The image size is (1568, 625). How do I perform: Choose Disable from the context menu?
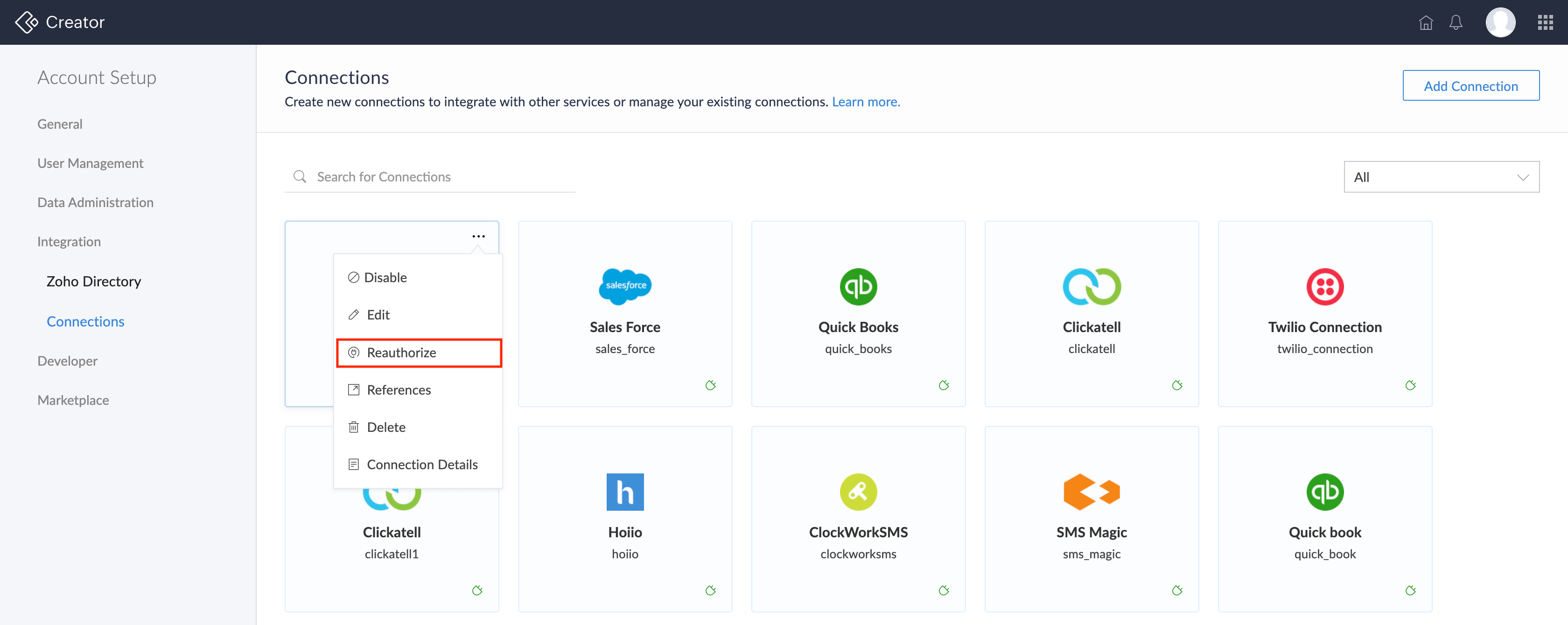(418, 278)
